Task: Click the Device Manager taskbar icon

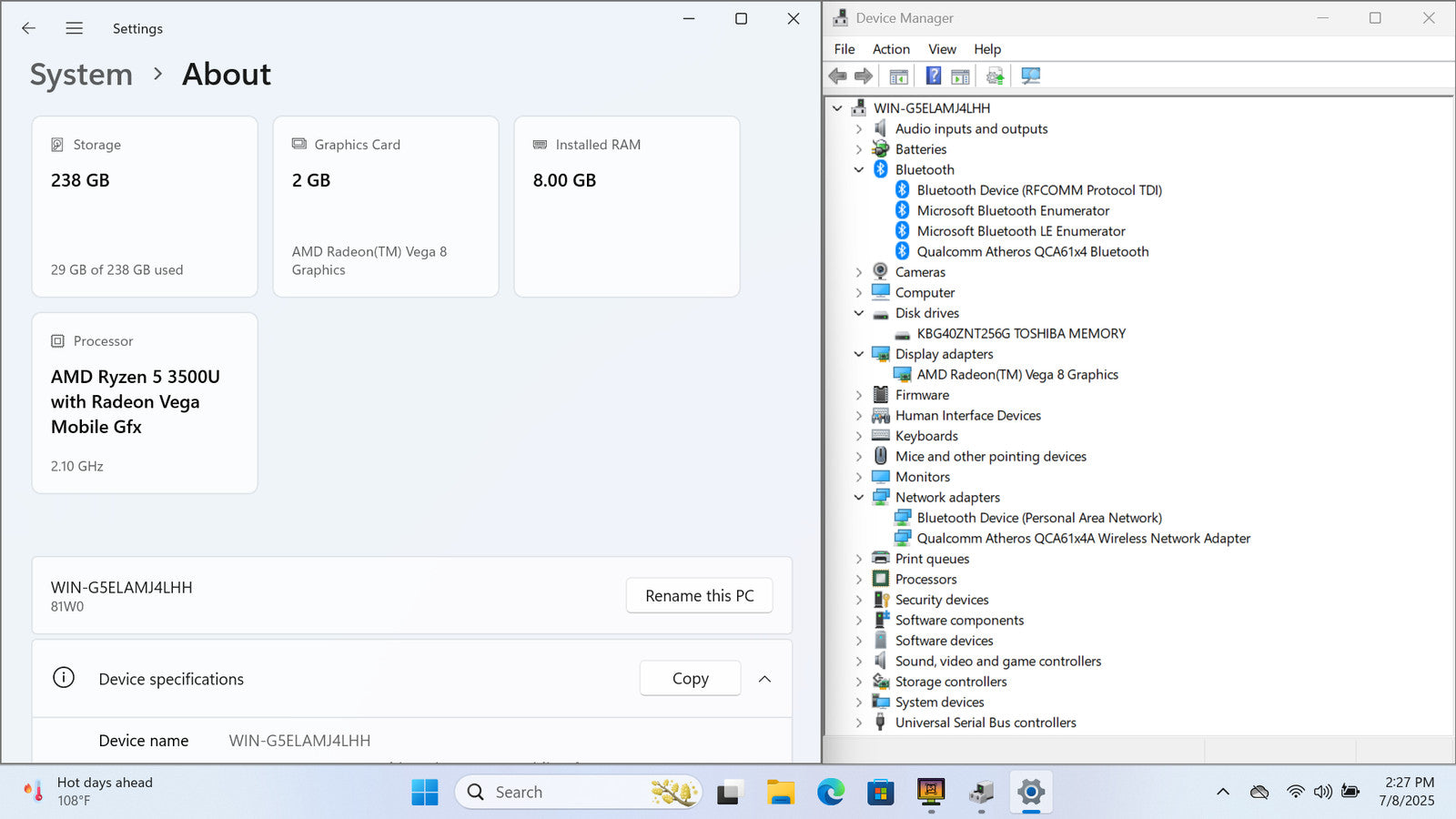Action: (x=981, y=792)
